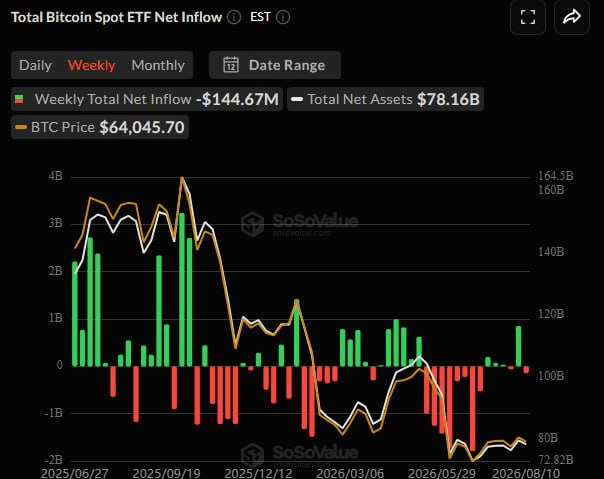Click tallest green bar above 3B
Viewport: 604px width, 479px height.
point(182,289)
